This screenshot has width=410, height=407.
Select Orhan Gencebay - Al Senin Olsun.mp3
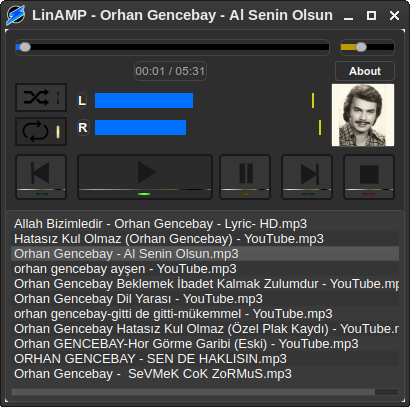205,254
